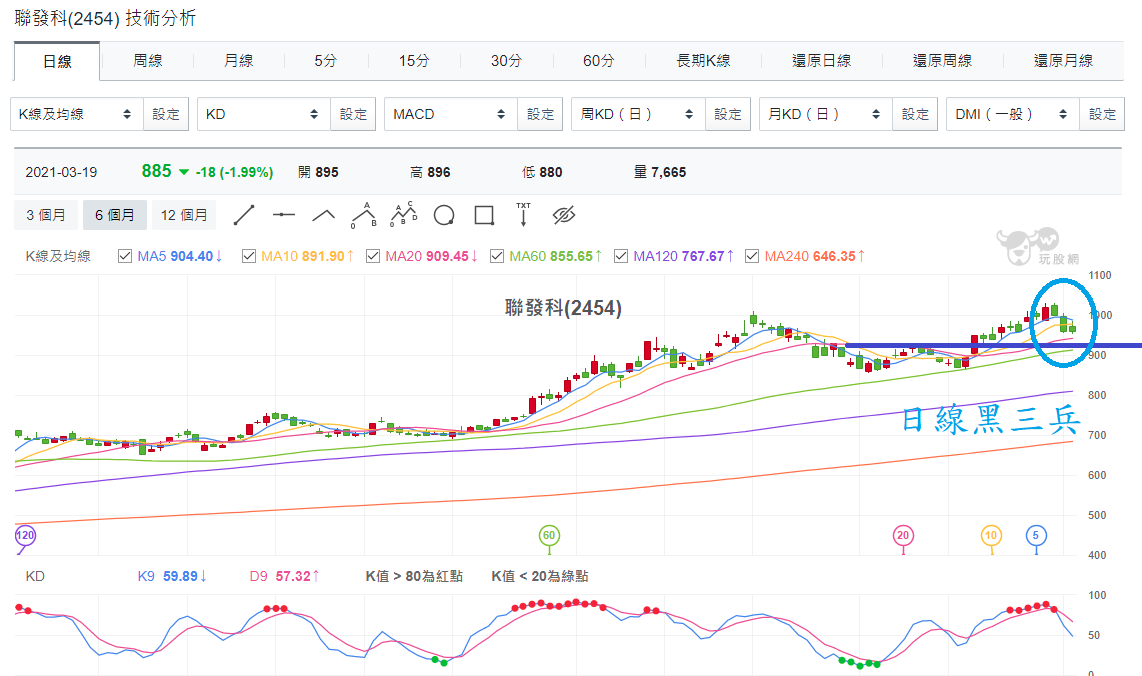Click the date 2021-03-19
Image resolution: width=1142 pixels, height=676 pixels.
click(61, 173)
